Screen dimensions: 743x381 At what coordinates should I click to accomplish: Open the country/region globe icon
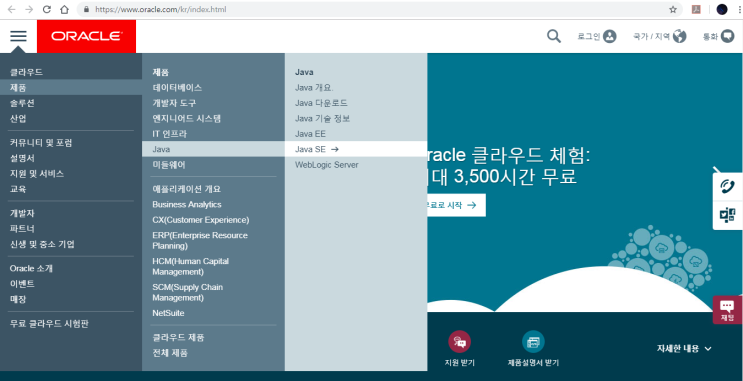point(680,36)
